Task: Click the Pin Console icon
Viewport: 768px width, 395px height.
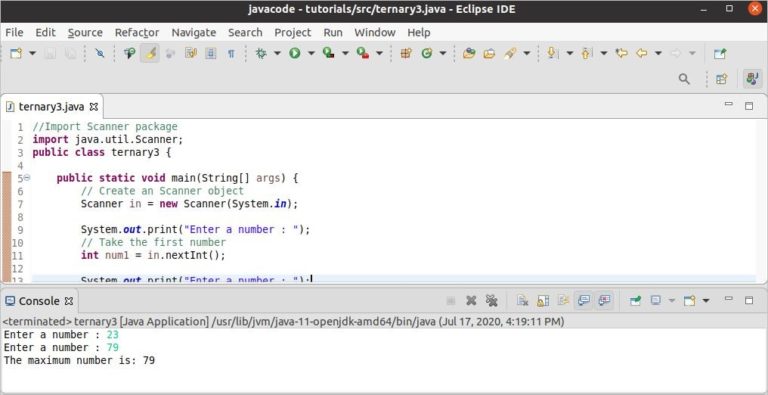Action: coord(635,300)
